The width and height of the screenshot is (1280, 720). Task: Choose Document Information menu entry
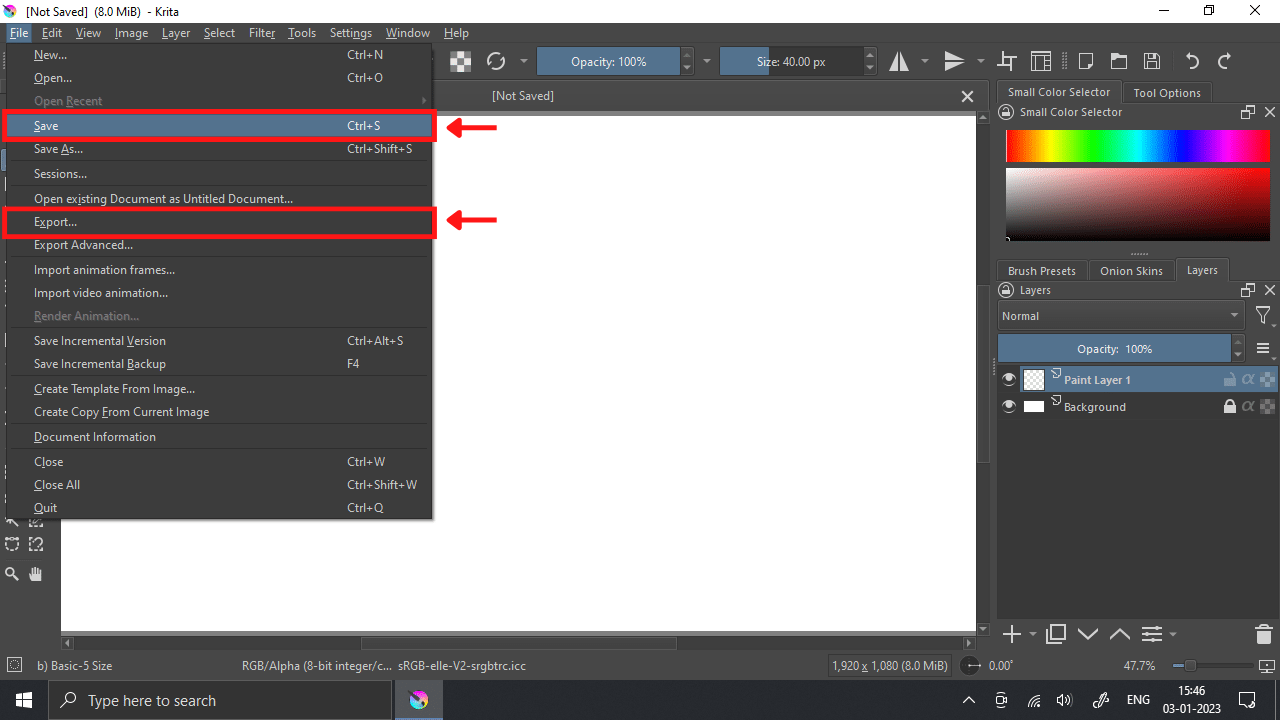[218, 437]
